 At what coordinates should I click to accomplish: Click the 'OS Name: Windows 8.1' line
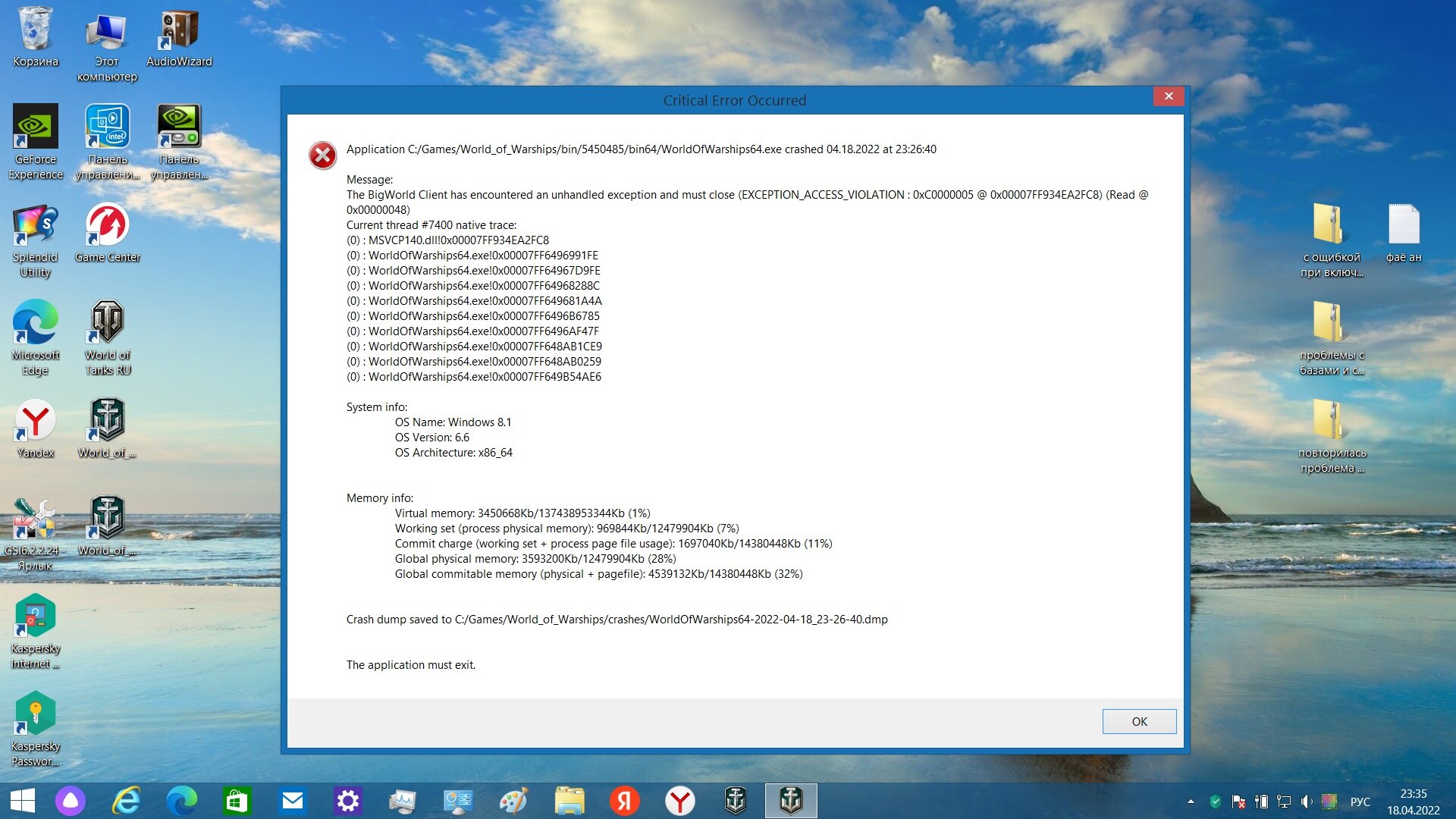[453, 422]
